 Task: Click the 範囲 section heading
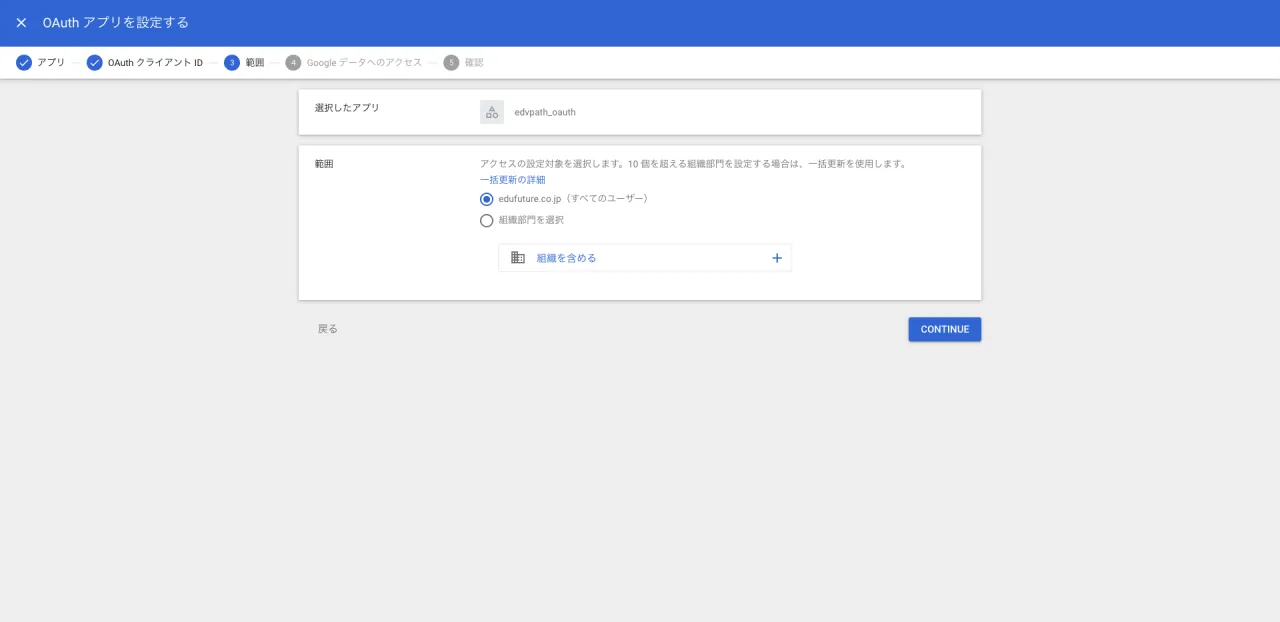[x=324, y=163]
